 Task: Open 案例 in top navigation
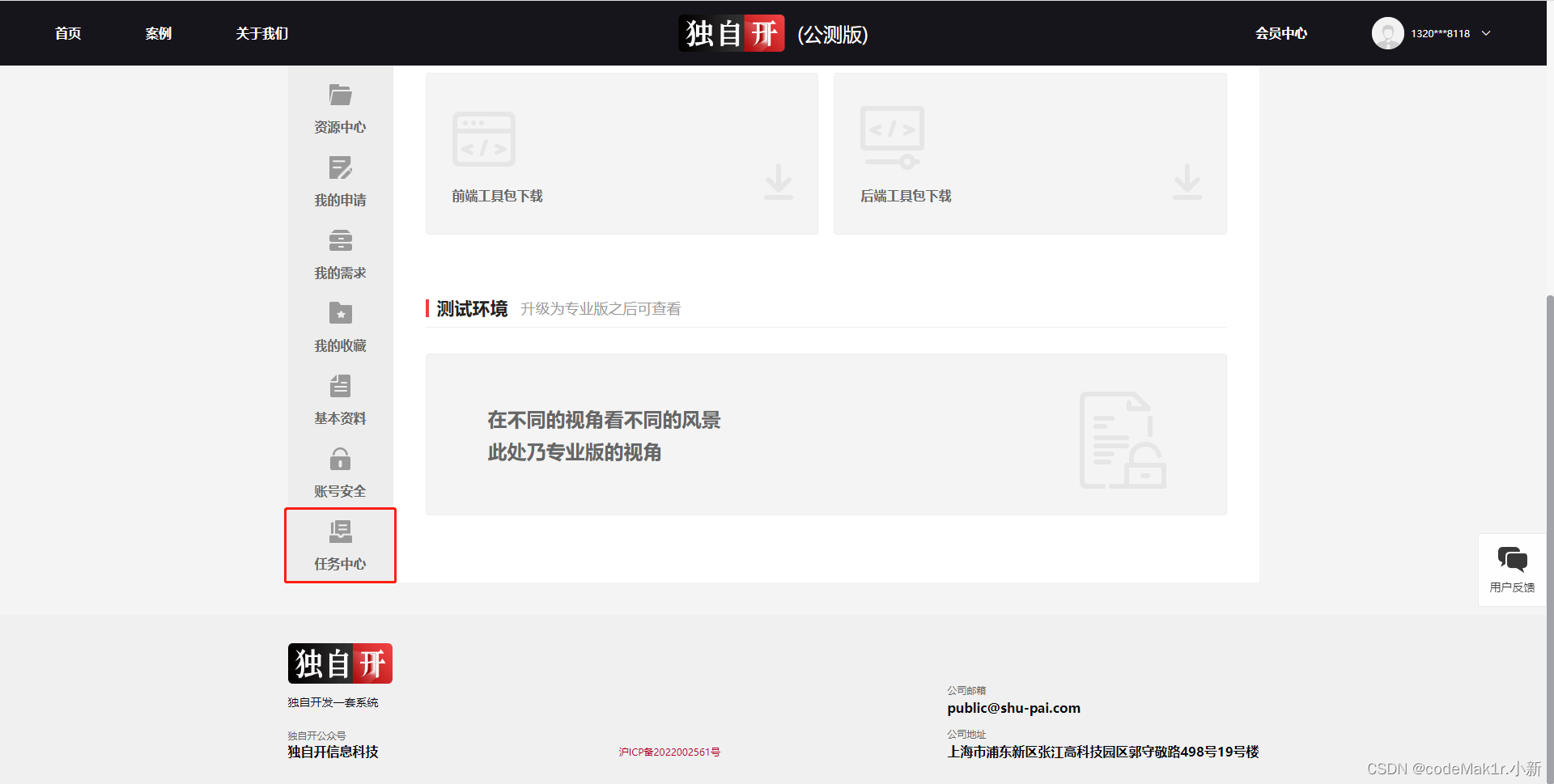coord(159,33)
